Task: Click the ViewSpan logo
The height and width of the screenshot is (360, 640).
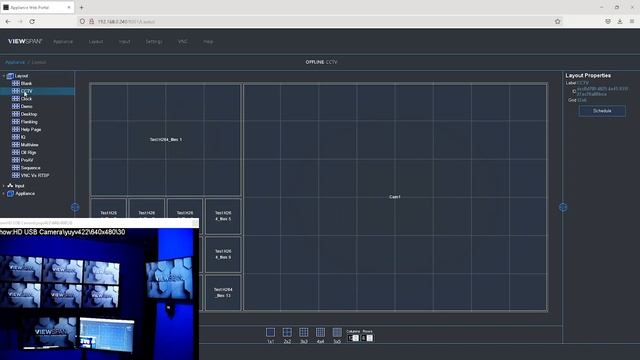Action: [x=25, y=41]
